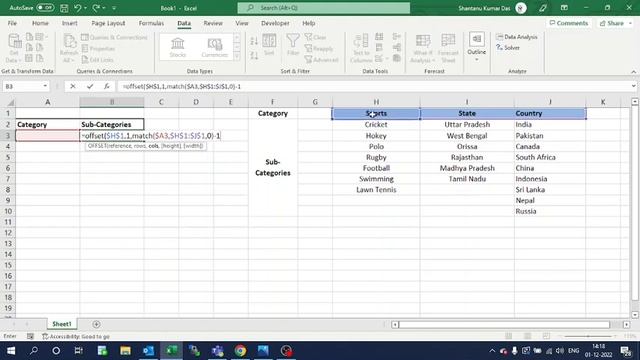Image resolution: width=640 pixels, height=360 pixels.
Task: Switch to the Home tab
Action: [40, 23]
